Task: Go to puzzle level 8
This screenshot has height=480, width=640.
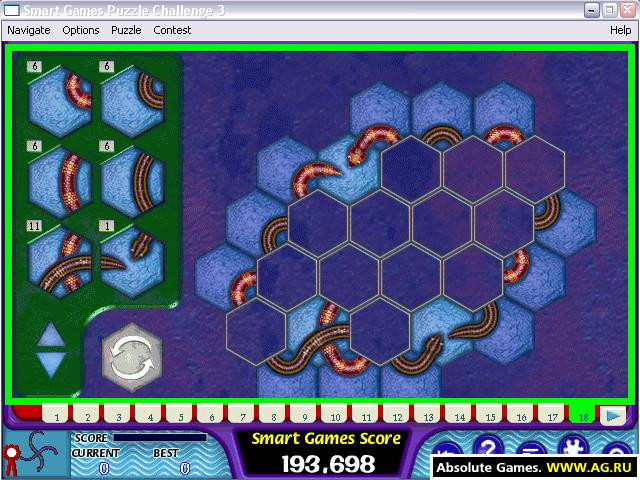Action: pyautogui.click(x=274, y=416)
